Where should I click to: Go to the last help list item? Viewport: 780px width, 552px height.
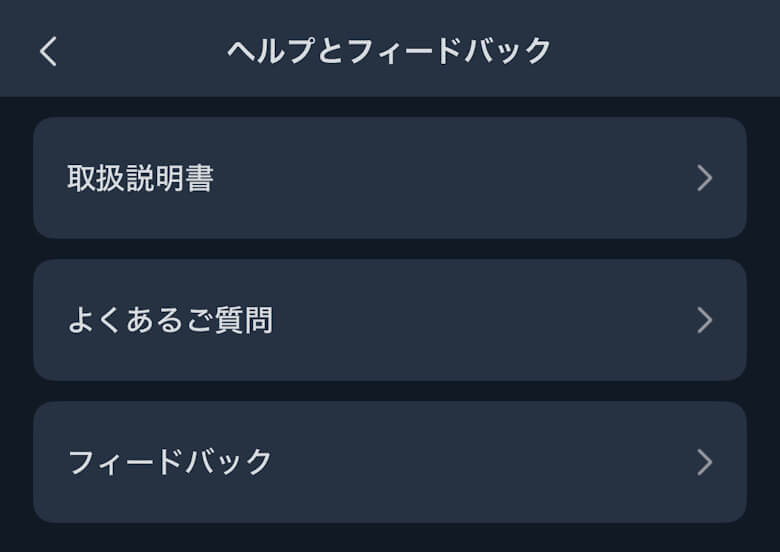390,462
